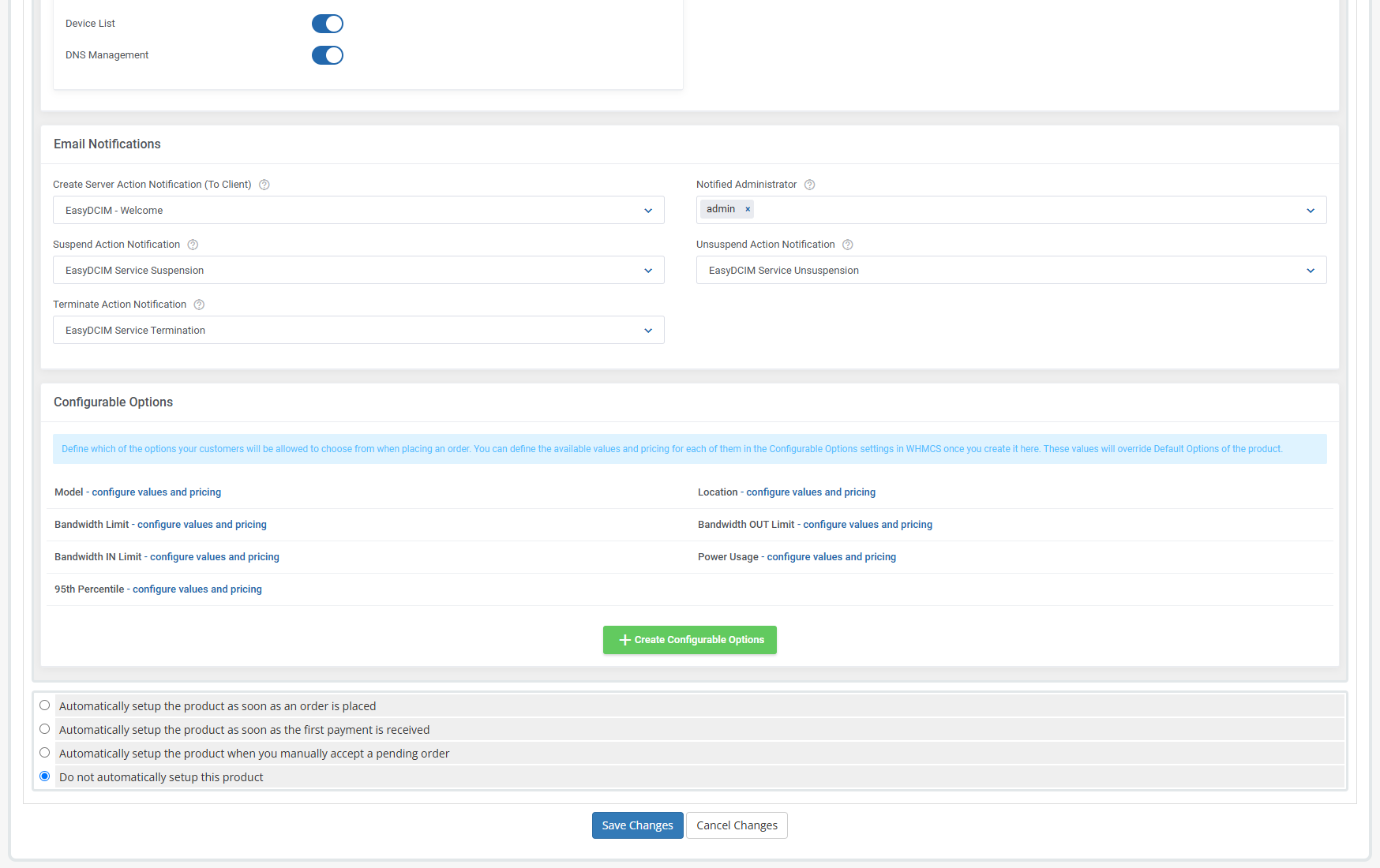1380x868 pixels.
Task: Open Model configure values and pricing link
Action: click(156, 492)
